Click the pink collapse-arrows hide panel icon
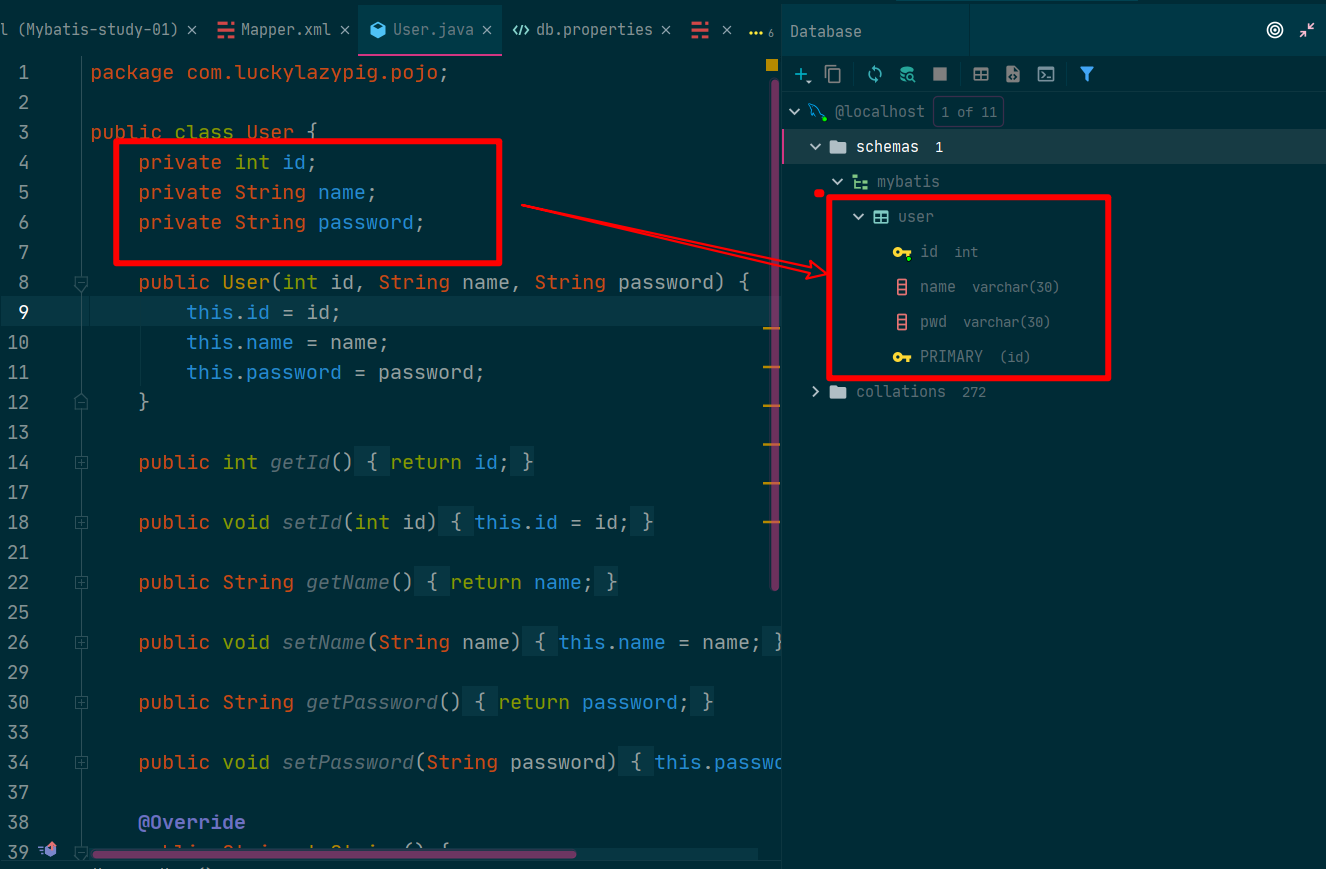1326x869 pixels. (x=1307, y=30)
